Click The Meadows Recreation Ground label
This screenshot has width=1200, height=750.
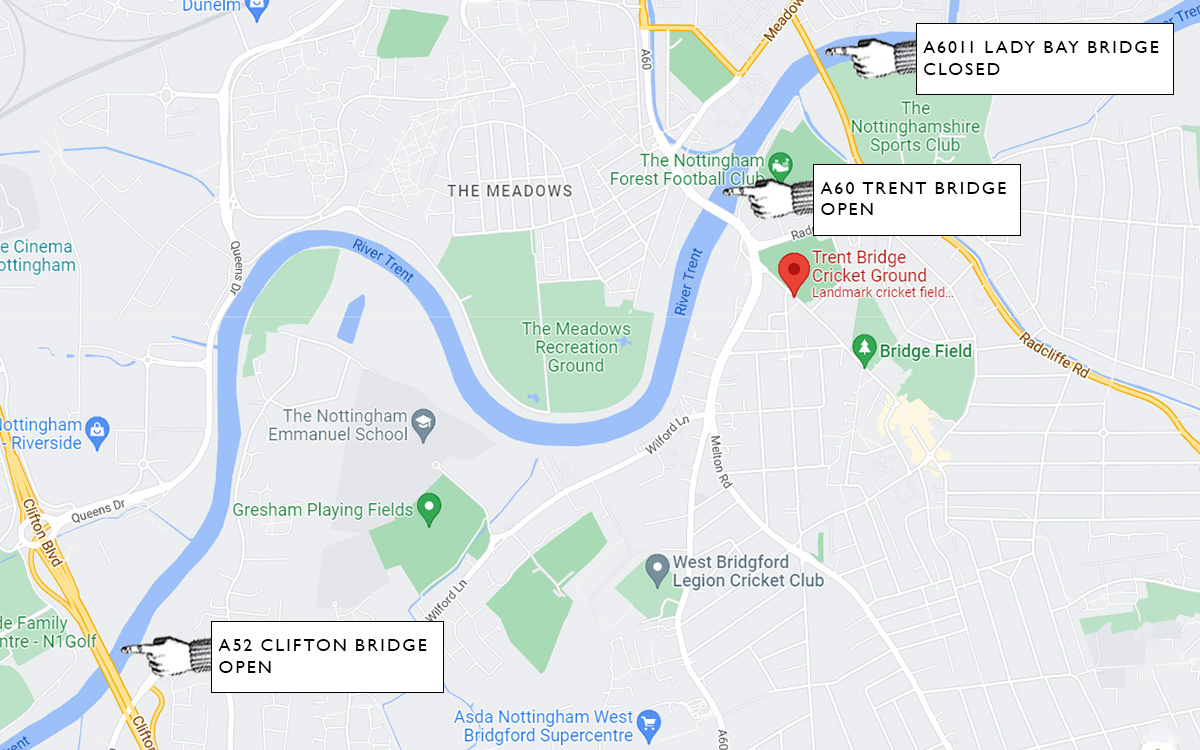(576, 347)
